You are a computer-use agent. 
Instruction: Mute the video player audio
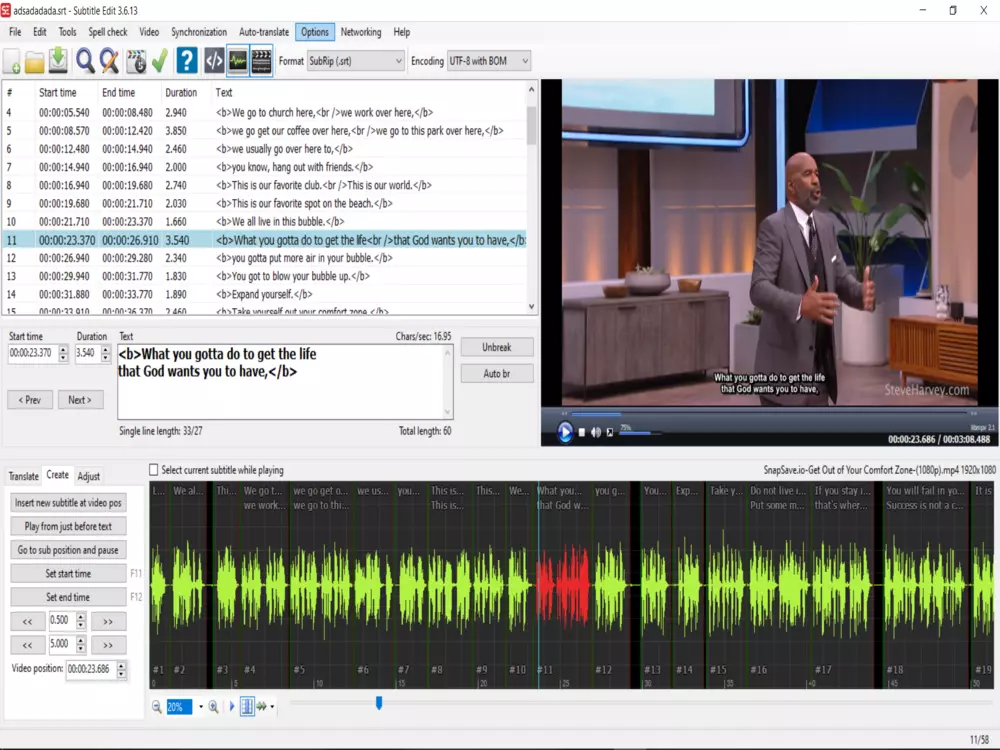click(x=596, y=432)
